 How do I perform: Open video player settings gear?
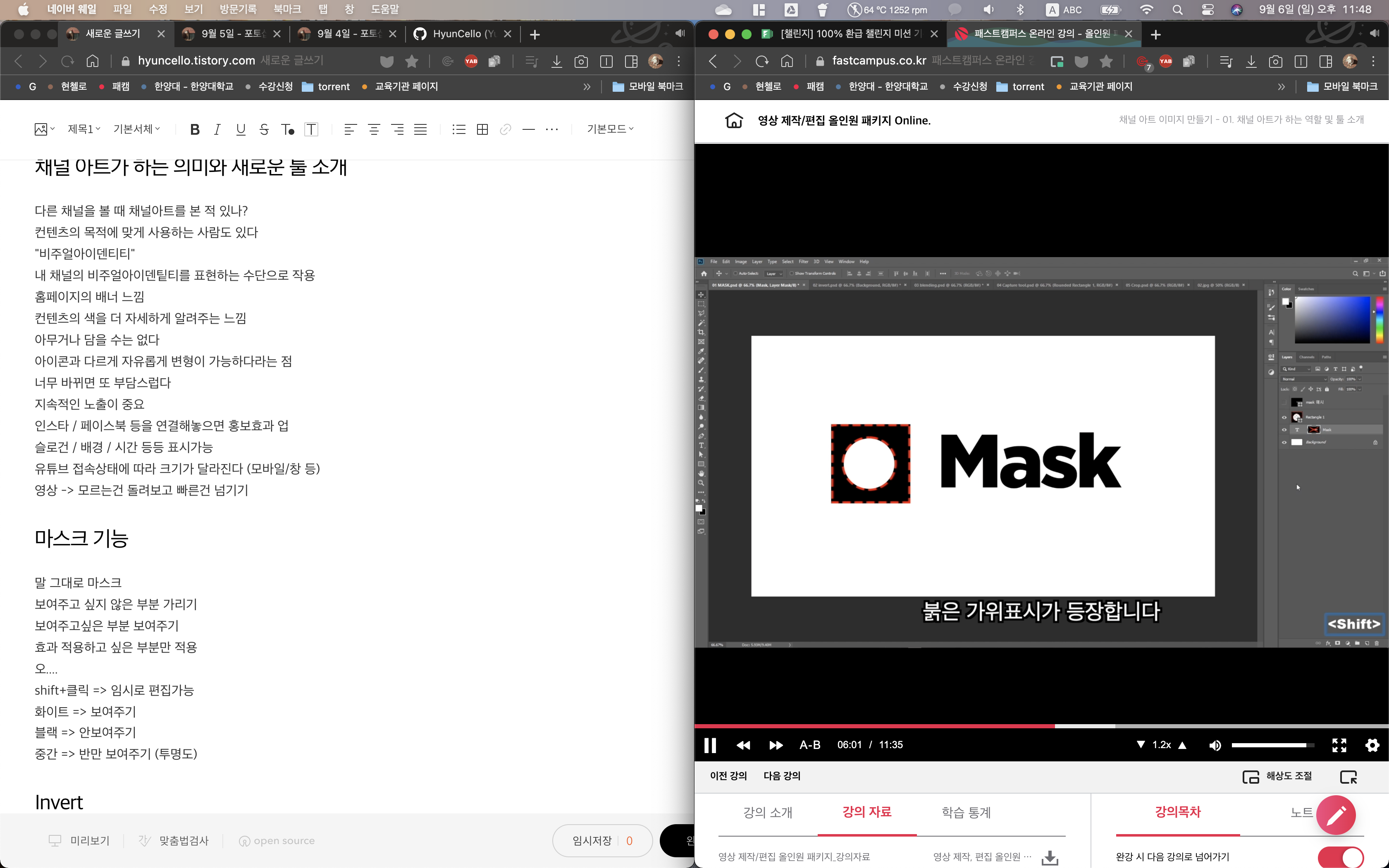pos(1372,745)
